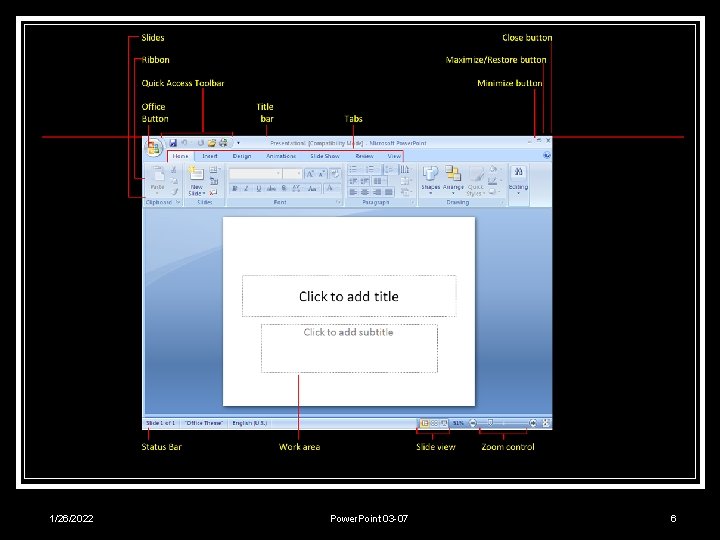Switch to the Home ribbon tab

click(180, 156)
